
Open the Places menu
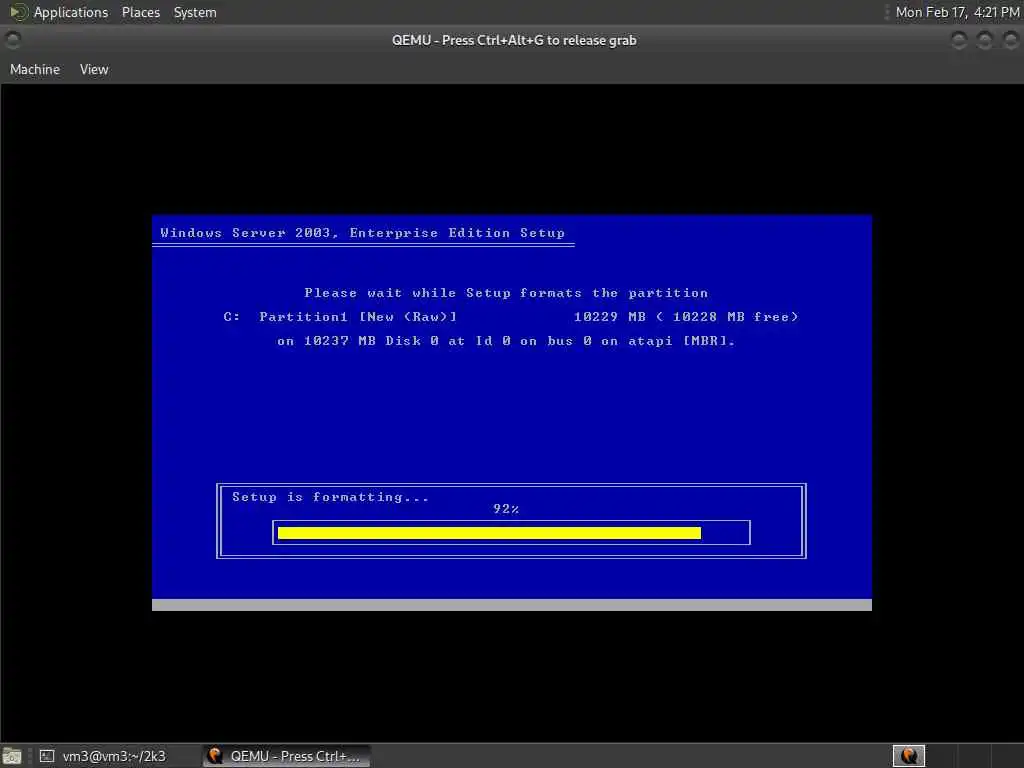tap(140, 12)
